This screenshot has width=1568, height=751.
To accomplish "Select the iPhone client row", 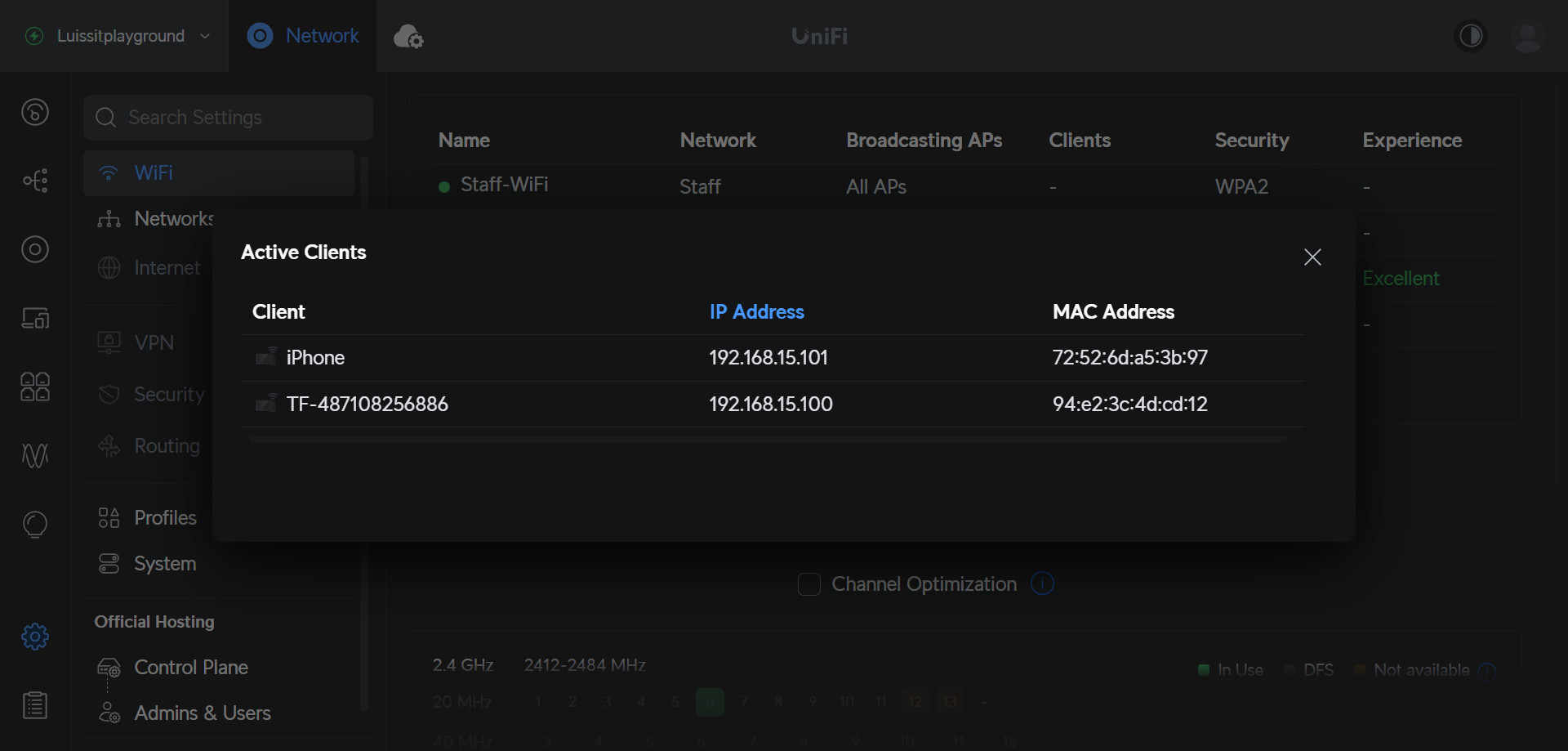I will (x=772, y=358).
